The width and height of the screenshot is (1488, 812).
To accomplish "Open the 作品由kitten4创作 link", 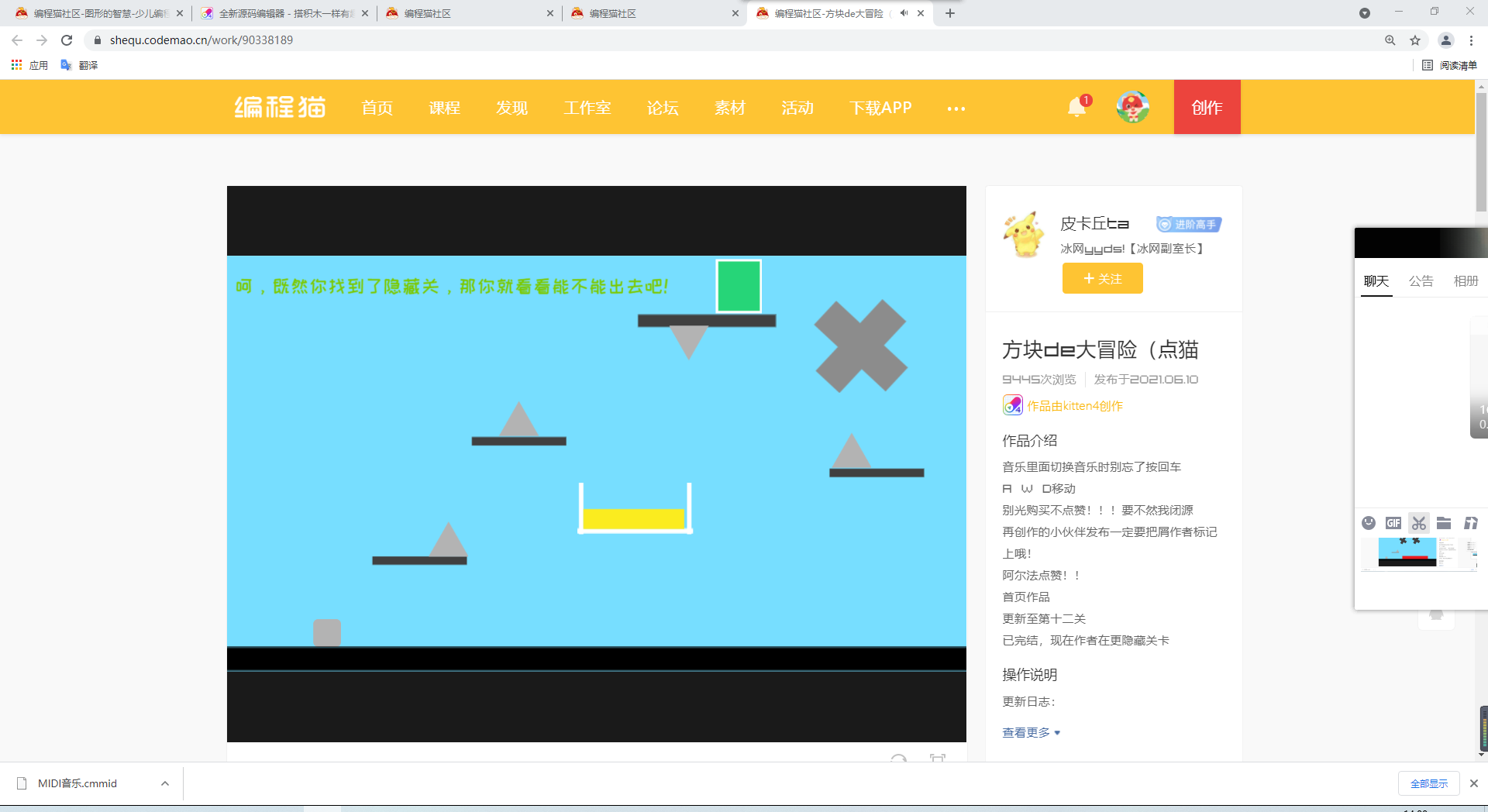I will [x=1075, y=406].
